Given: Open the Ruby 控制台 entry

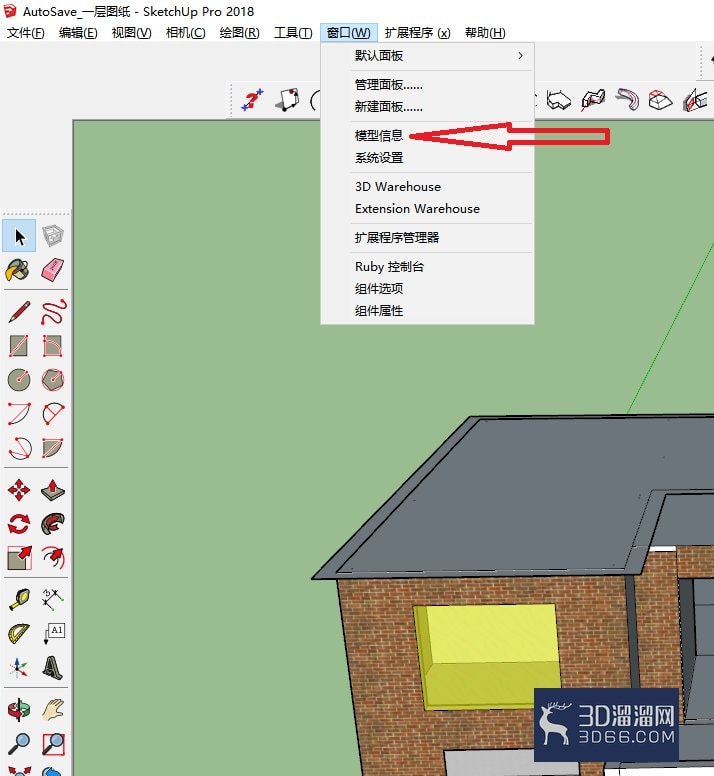Looking at the screenshot, I should pos(428,267).
